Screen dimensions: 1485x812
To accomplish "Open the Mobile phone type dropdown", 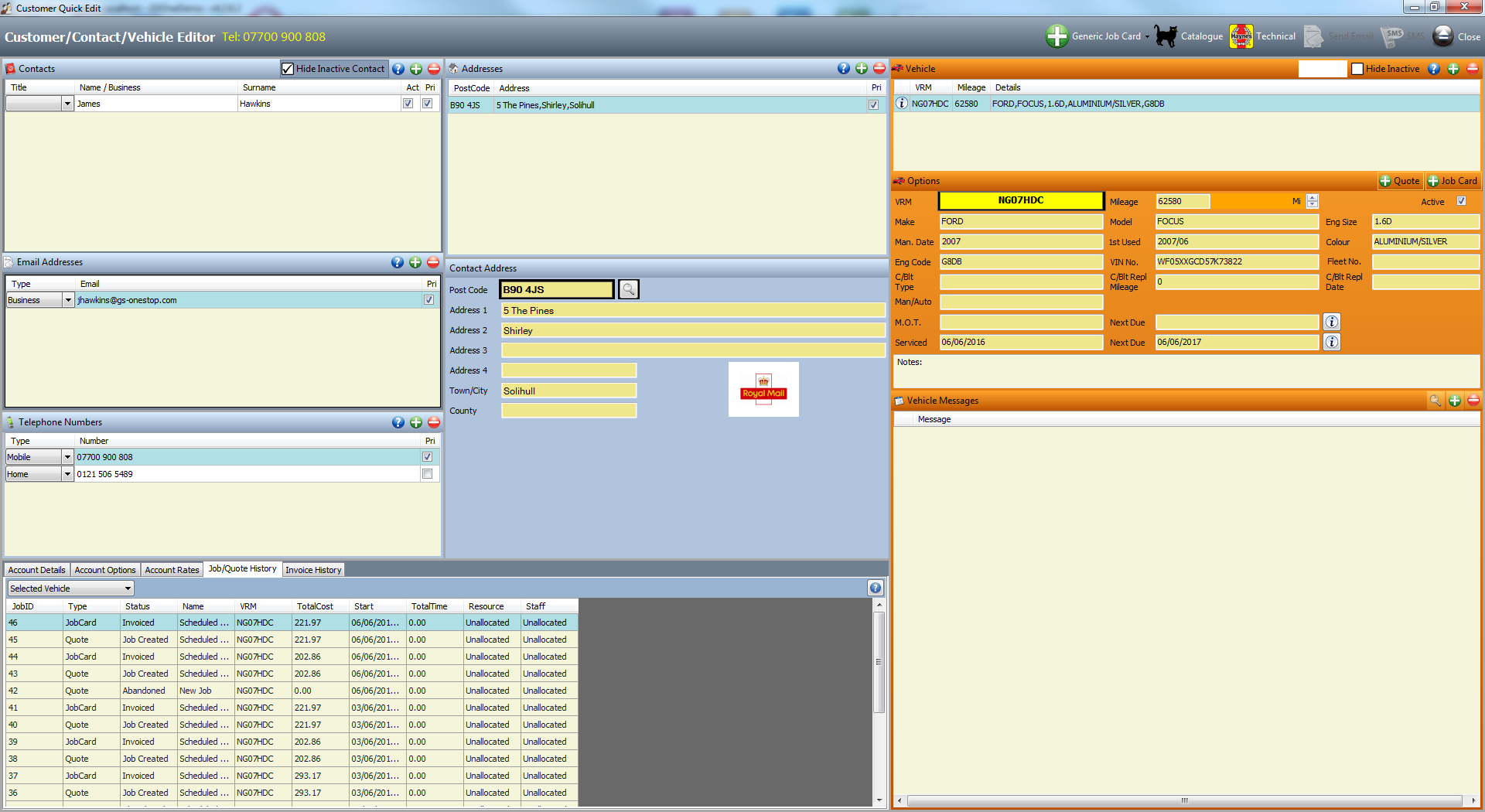I will pos(67,457).
